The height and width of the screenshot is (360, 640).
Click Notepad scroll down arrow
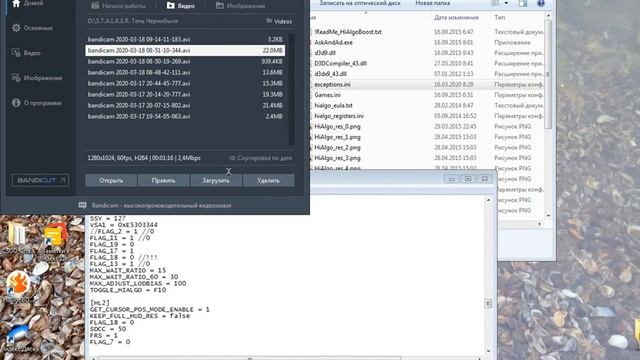(x=488, y=351)
